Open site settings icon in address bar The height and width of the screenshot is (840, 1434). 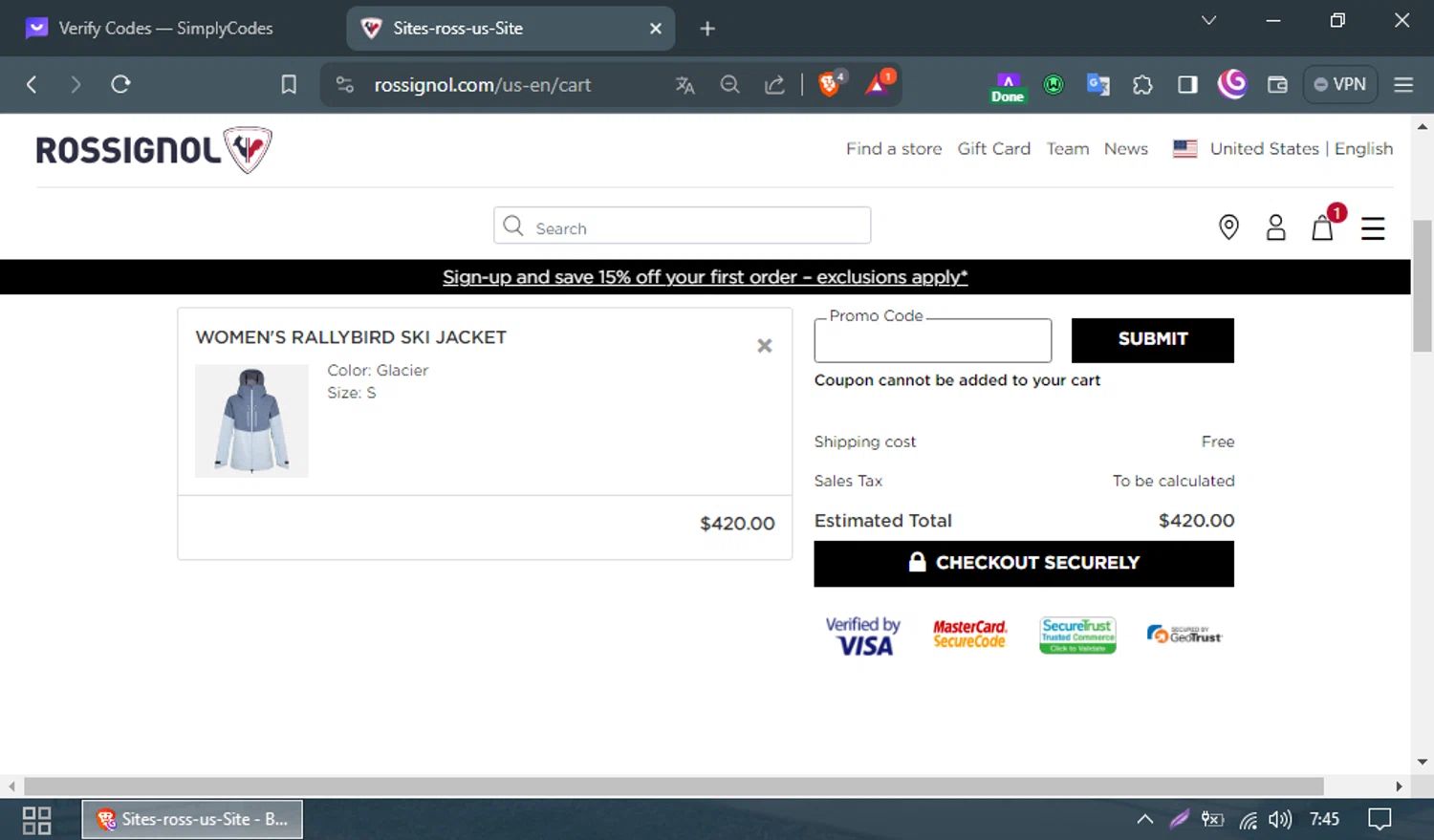click(345, 85)
